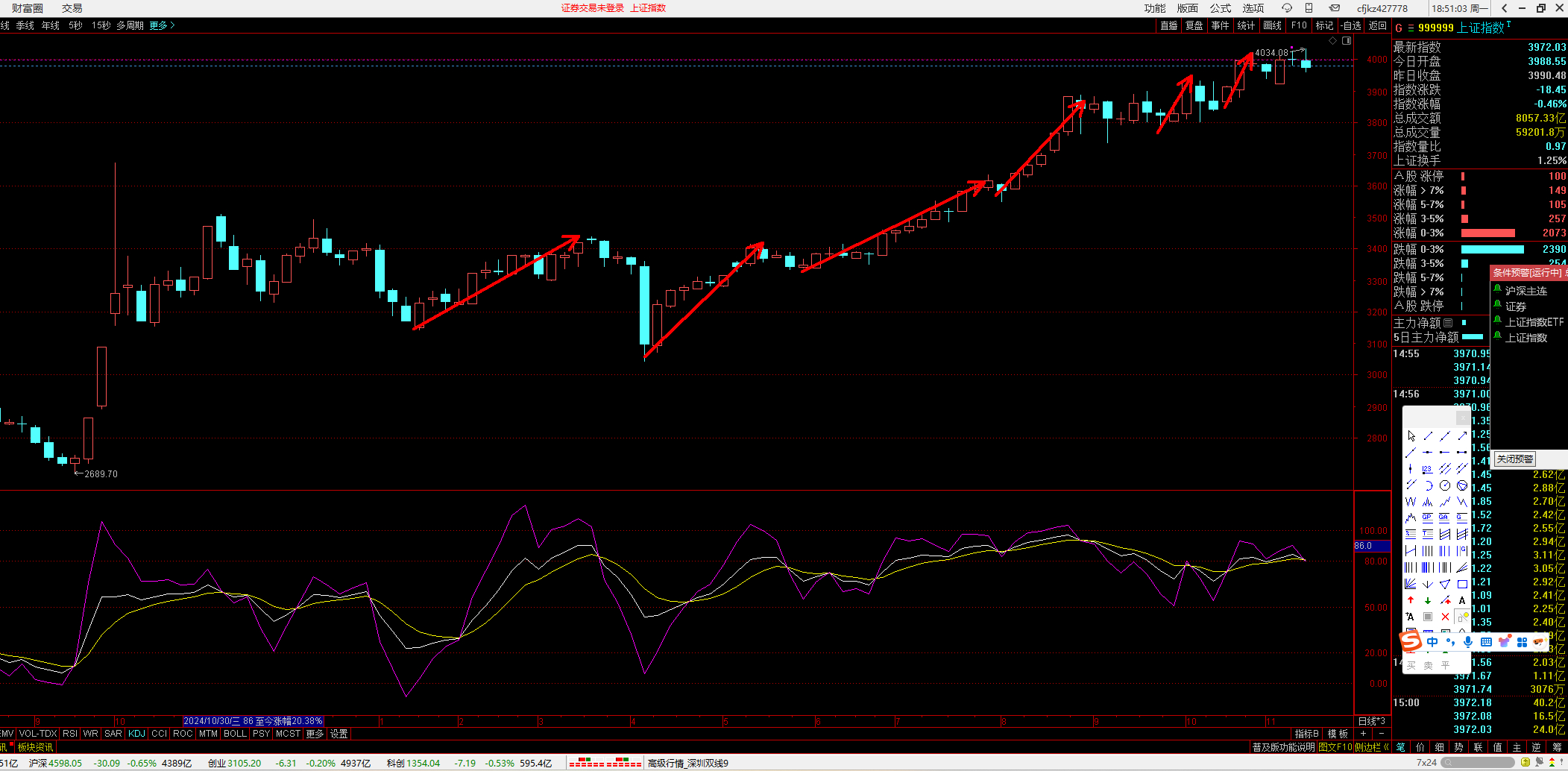
Task: Toggle the 上证指数ETF alert bell
Action: pos(1497,321)
